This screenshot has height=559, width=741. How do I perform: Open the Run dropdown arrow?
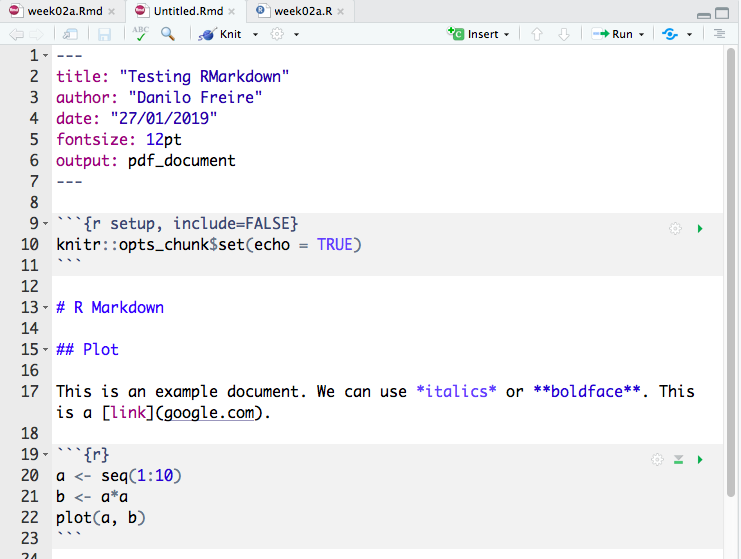pos(641,34)
